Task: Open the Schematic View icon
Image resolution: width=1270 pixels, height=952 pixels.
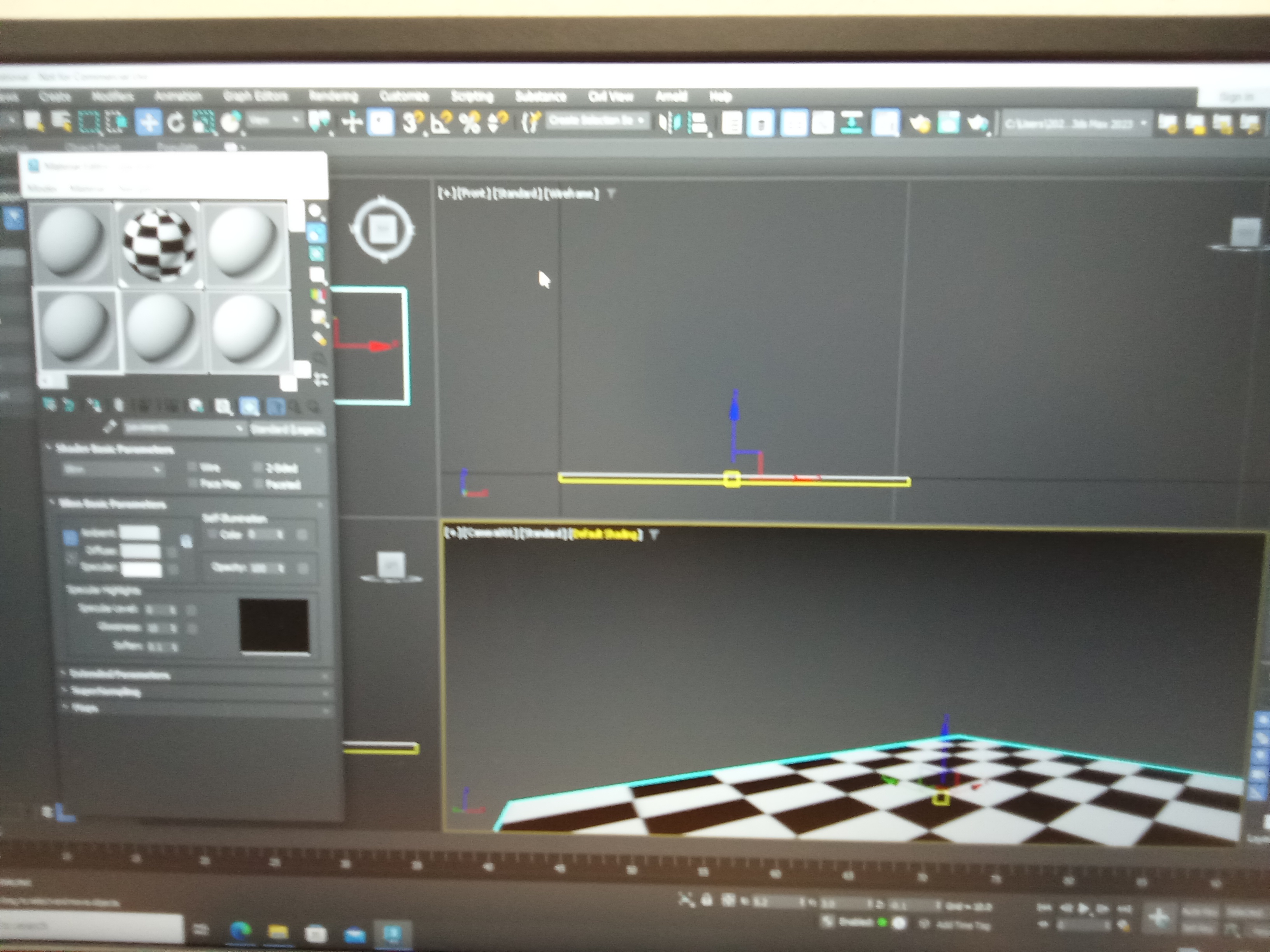Action: coord(852,123)
